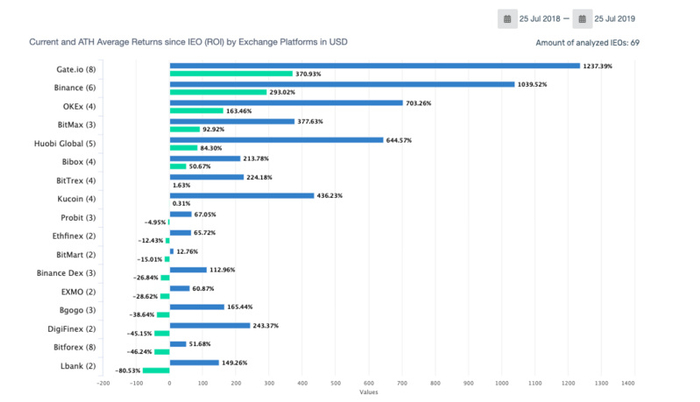The width and height of the screenshot is (700, 402).
Task: Open the 25 Jul 2019 end date field
Action: 614,19
